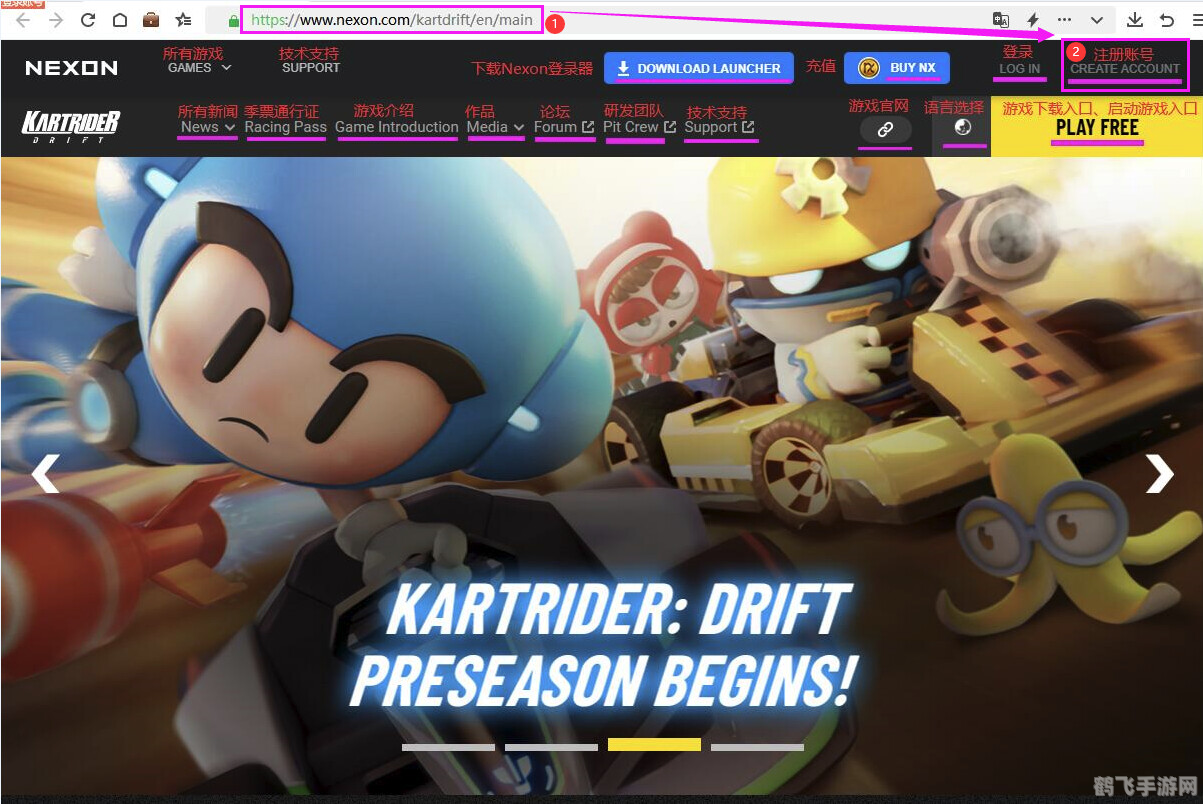Click the CREATE ACCOUNT link
Viewport: 1203px width, 804px height.
1125,69
